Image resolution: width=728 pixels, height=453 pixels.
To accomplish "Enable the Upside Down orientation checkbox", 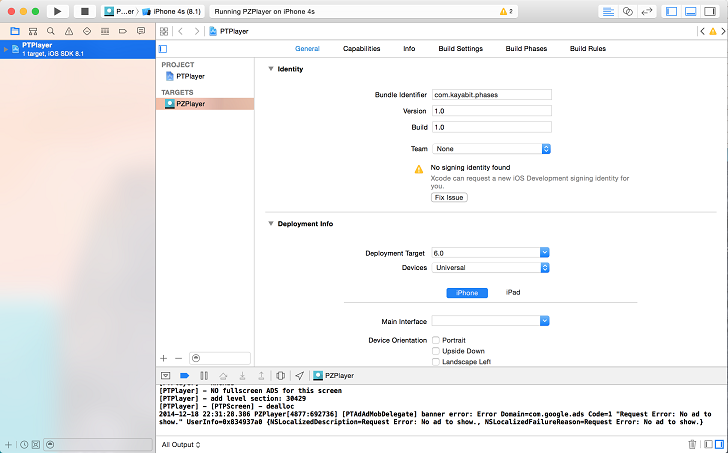I will point(436,351).
